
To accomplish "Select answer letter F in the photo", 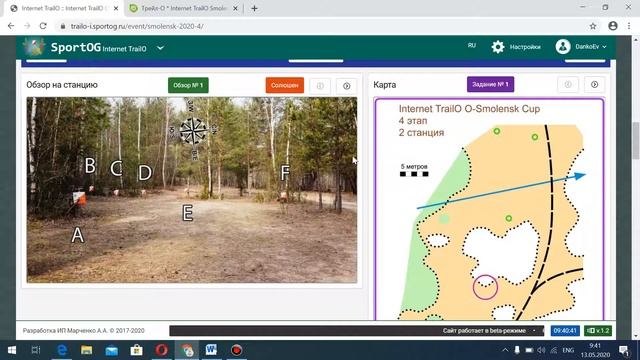I will tap(285, 173).
